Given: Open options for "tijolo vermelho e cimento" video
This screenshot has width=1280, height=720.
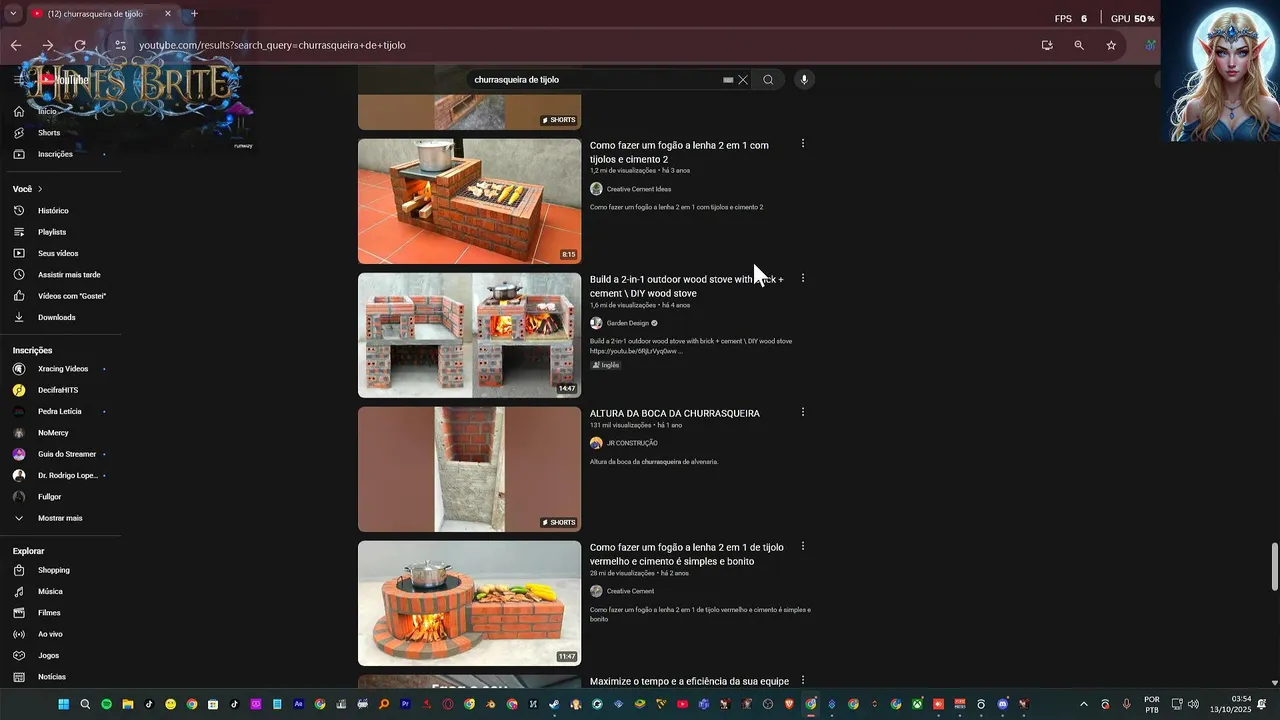Looking at the screenshot, I should [x=802, y=546].
